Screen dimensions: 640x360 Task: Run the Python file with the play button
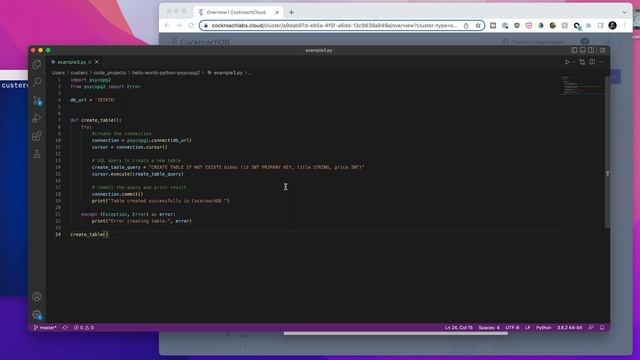coord(567,62)
